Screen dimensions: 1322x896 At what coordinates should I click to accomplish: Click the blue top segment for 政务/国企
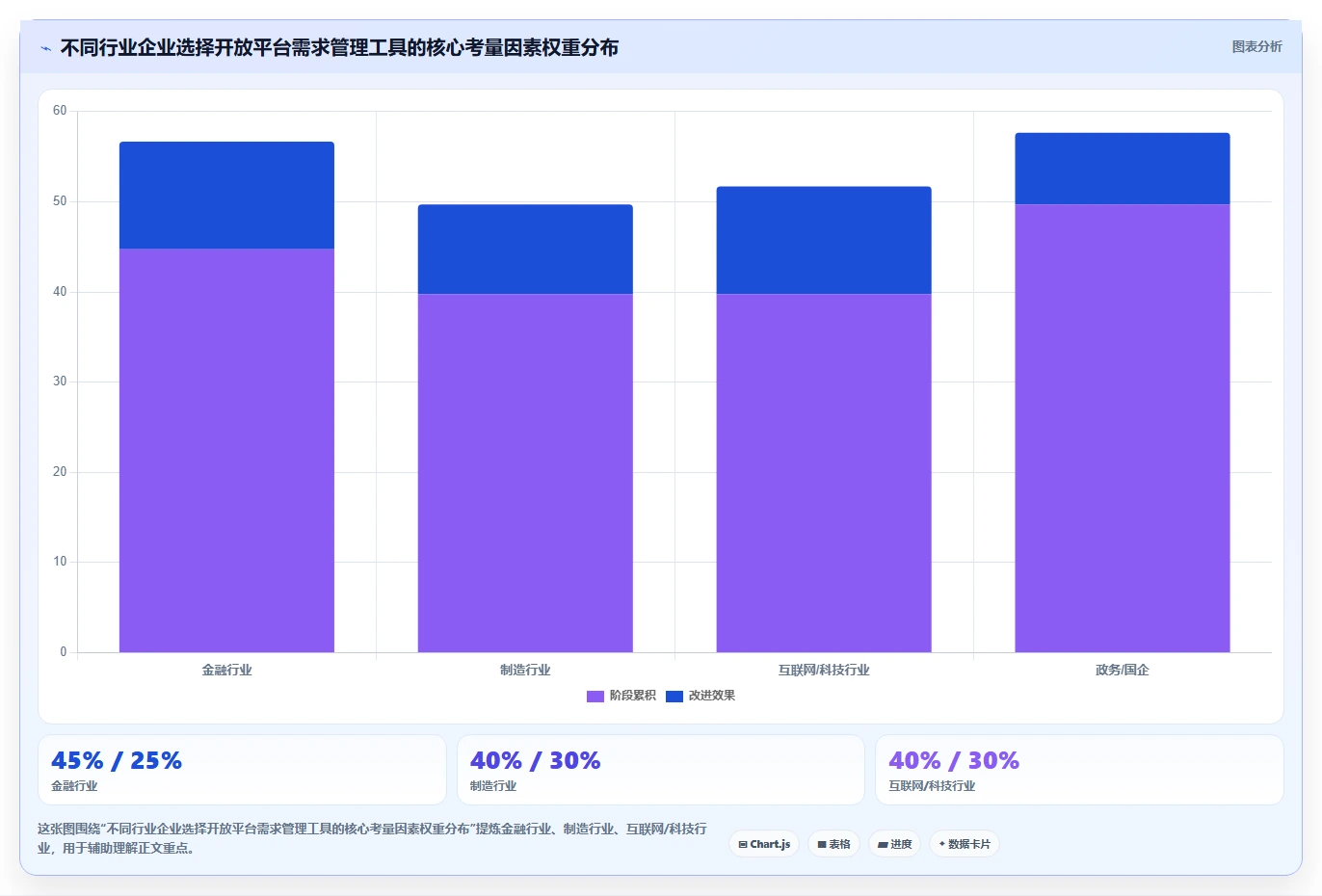[1123, 169]
